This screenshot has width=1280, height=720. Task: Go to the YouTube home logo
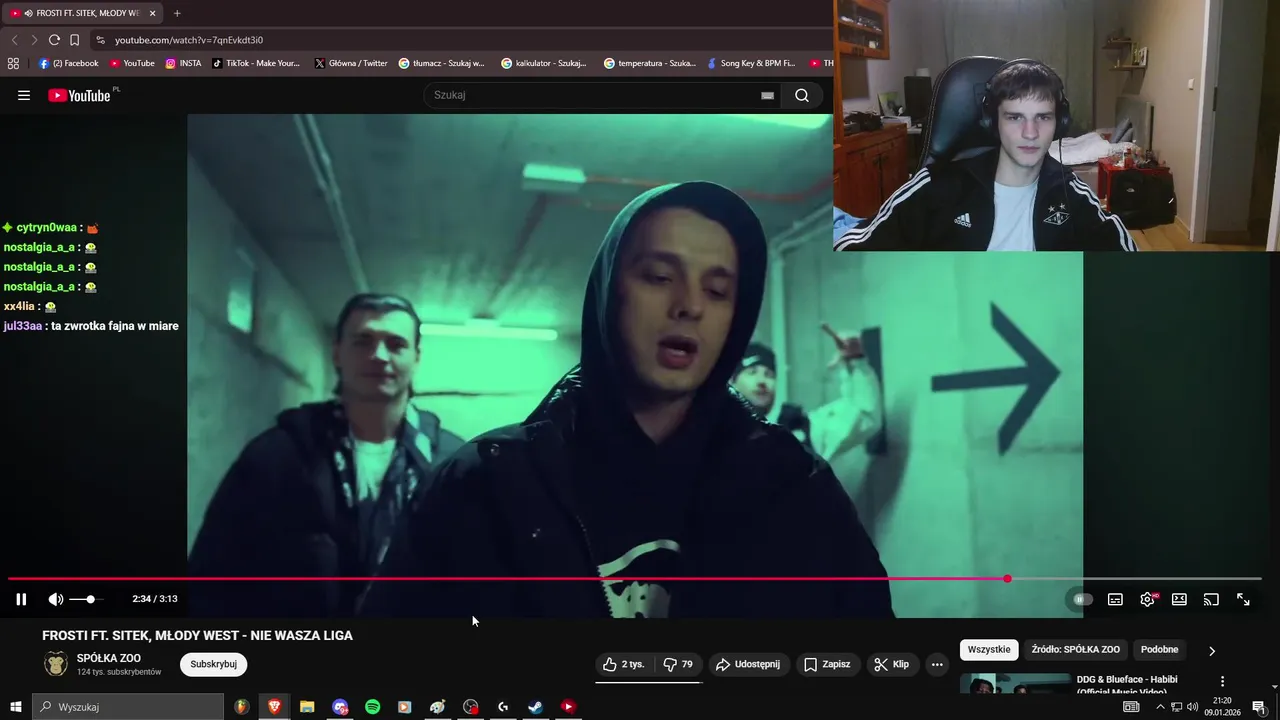[x=80, y=95]
